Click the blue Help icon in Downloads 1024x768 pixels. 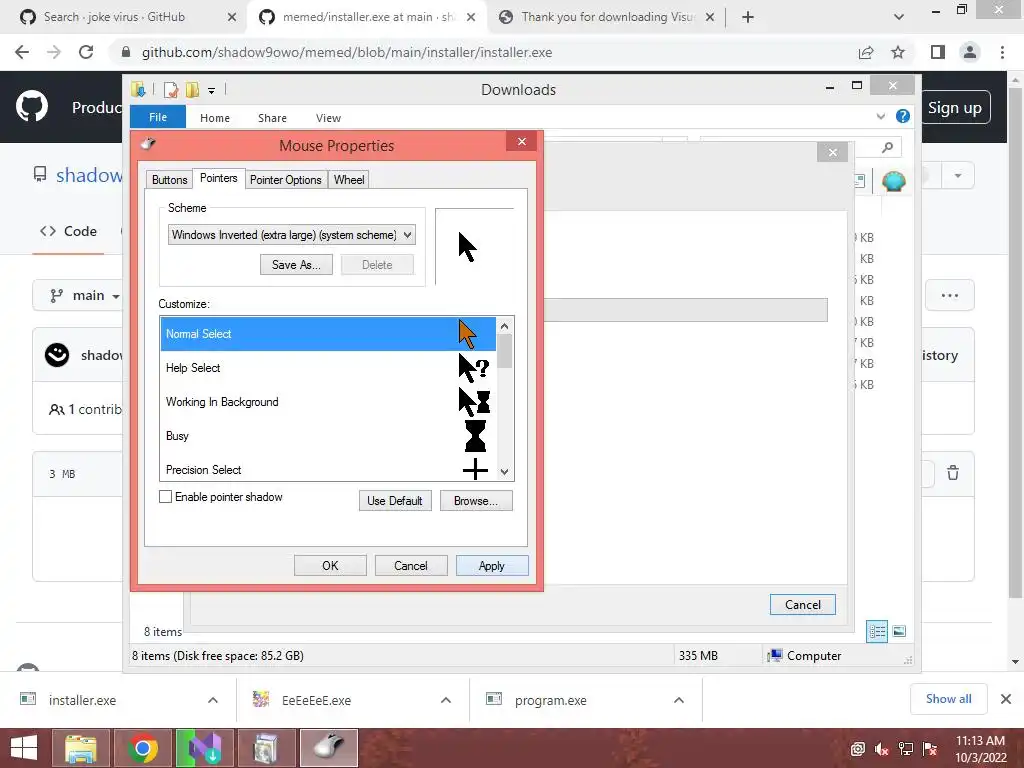903,116
